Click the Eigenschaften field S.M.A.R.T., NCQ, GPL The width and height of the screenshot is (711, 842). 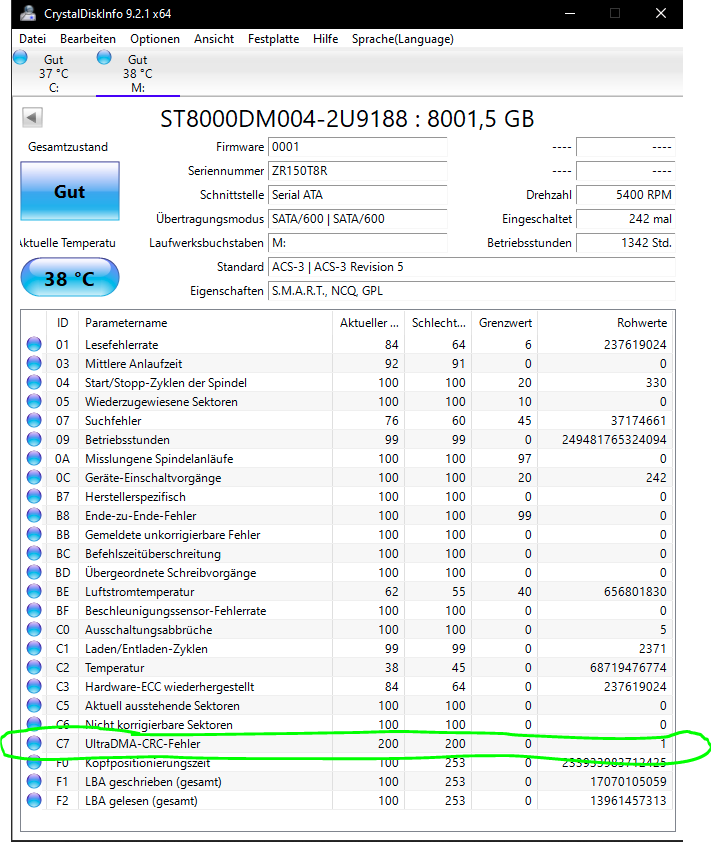[x=471, y=291]
